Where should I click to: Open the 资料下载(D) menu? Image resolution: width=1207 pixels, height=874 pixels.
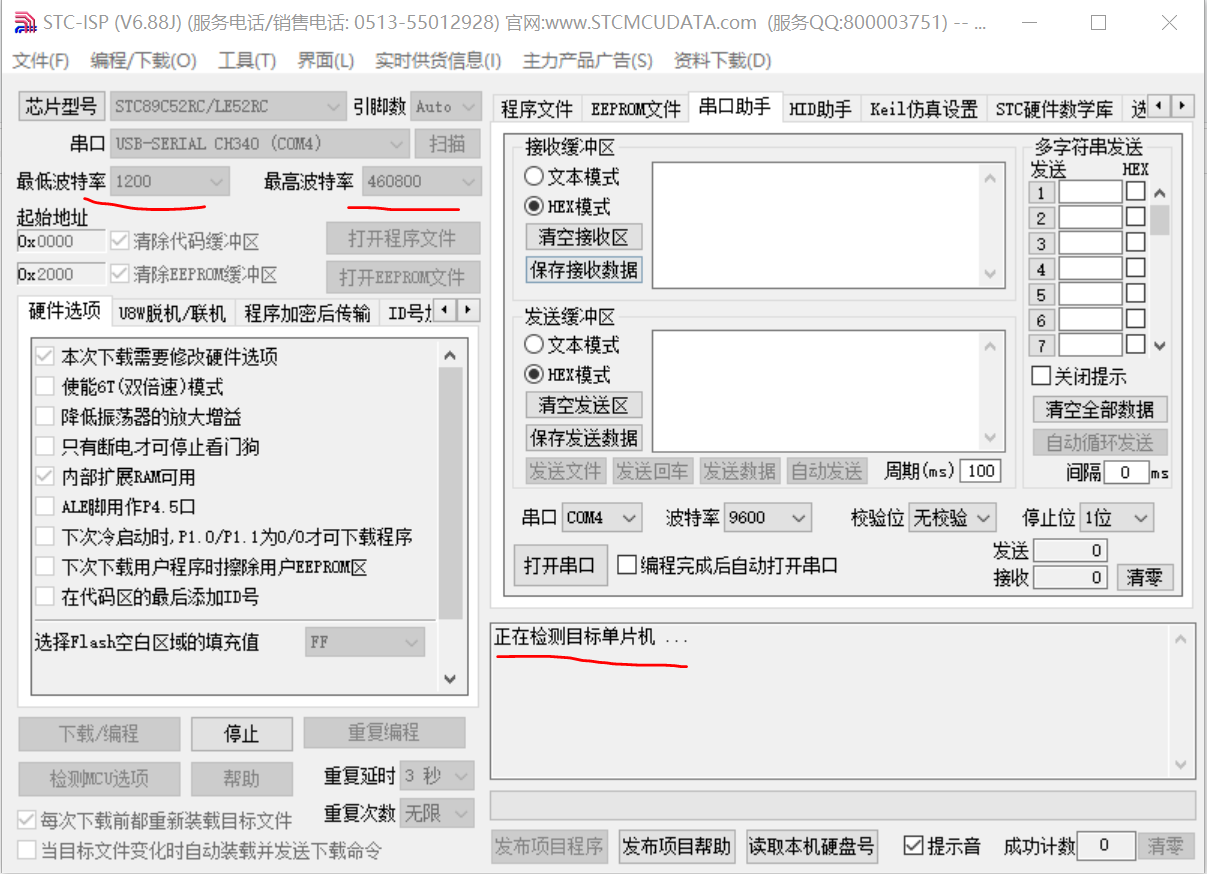(x=723, y=61)
